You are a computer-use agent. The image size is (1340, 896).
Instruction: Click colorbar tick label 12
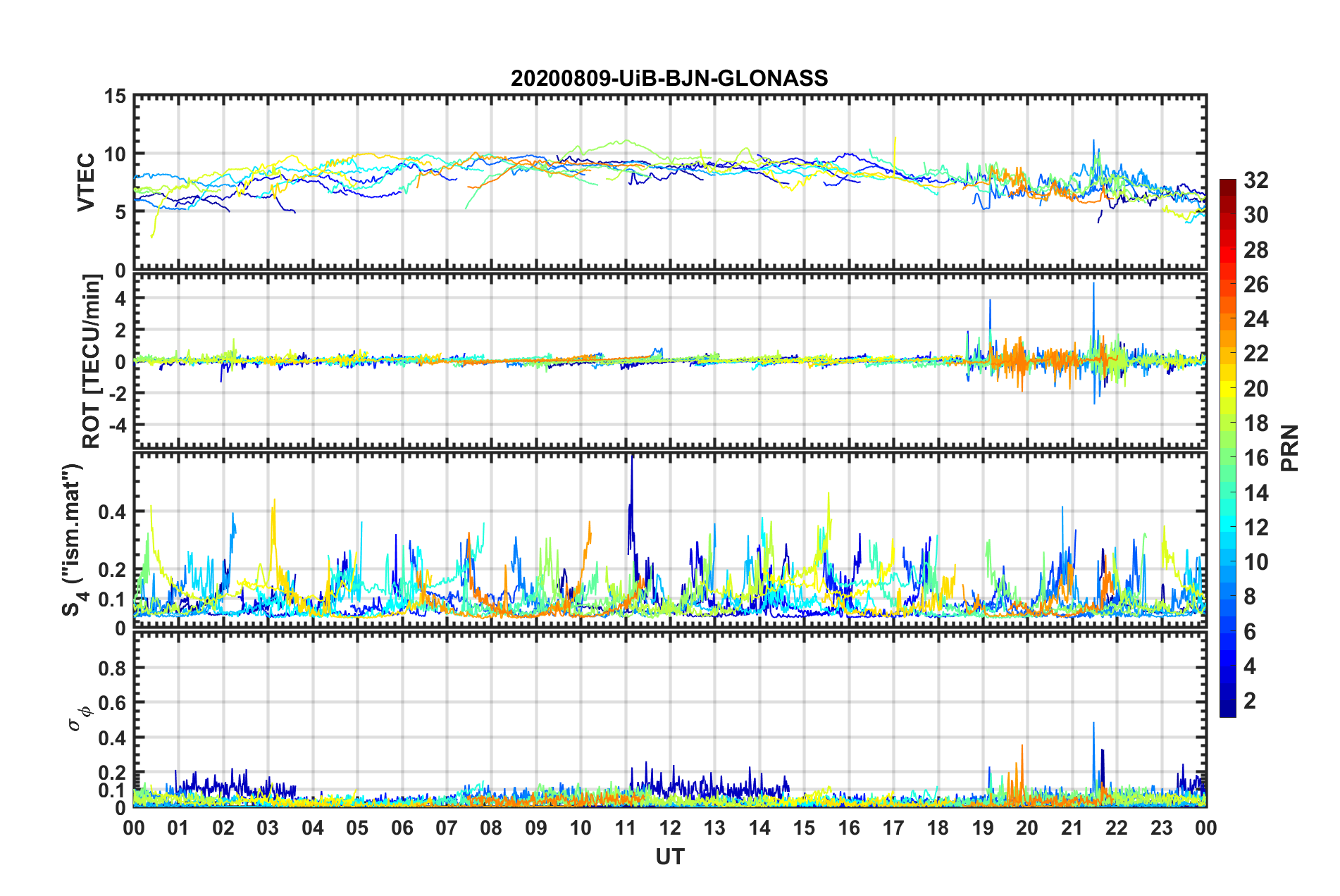(1256, 527)
